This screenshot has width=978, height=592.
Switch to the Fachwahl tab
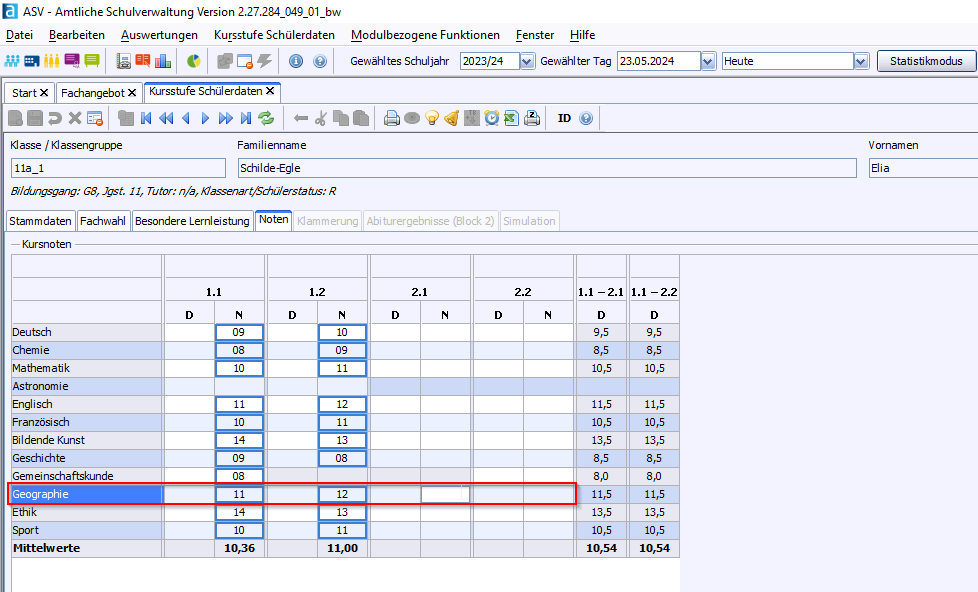(103, 221)
